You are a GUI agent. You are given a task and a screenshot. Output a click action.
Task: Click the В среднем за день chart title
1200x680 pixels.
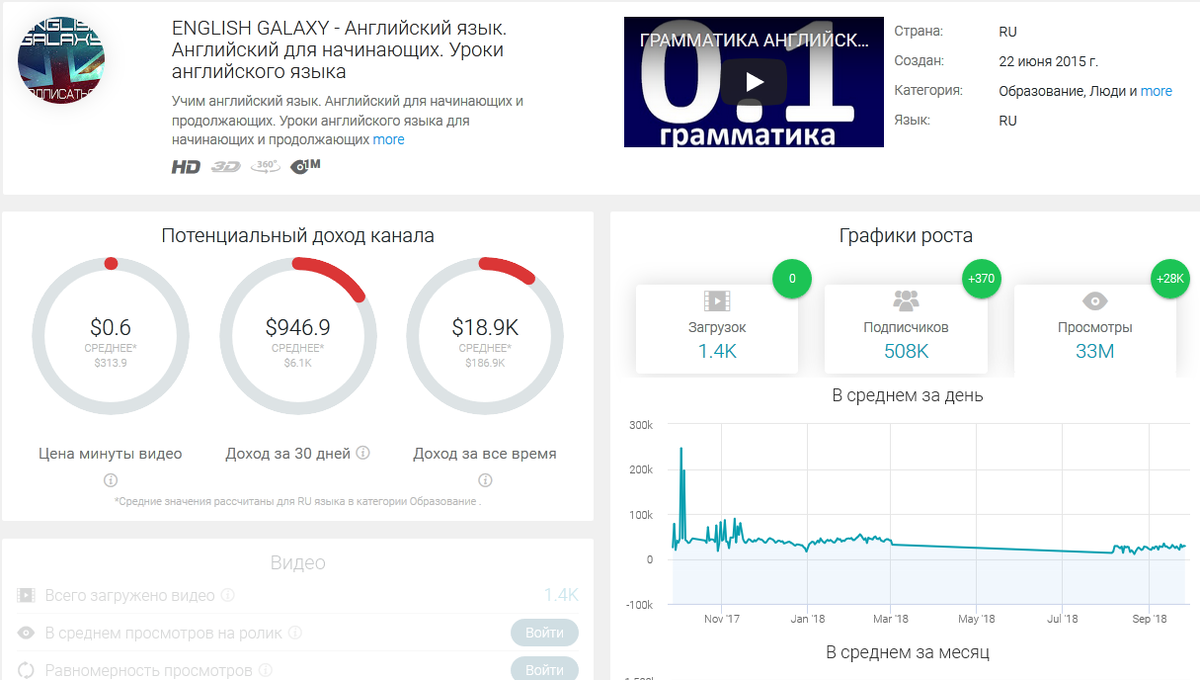click(x=908, y=395)
